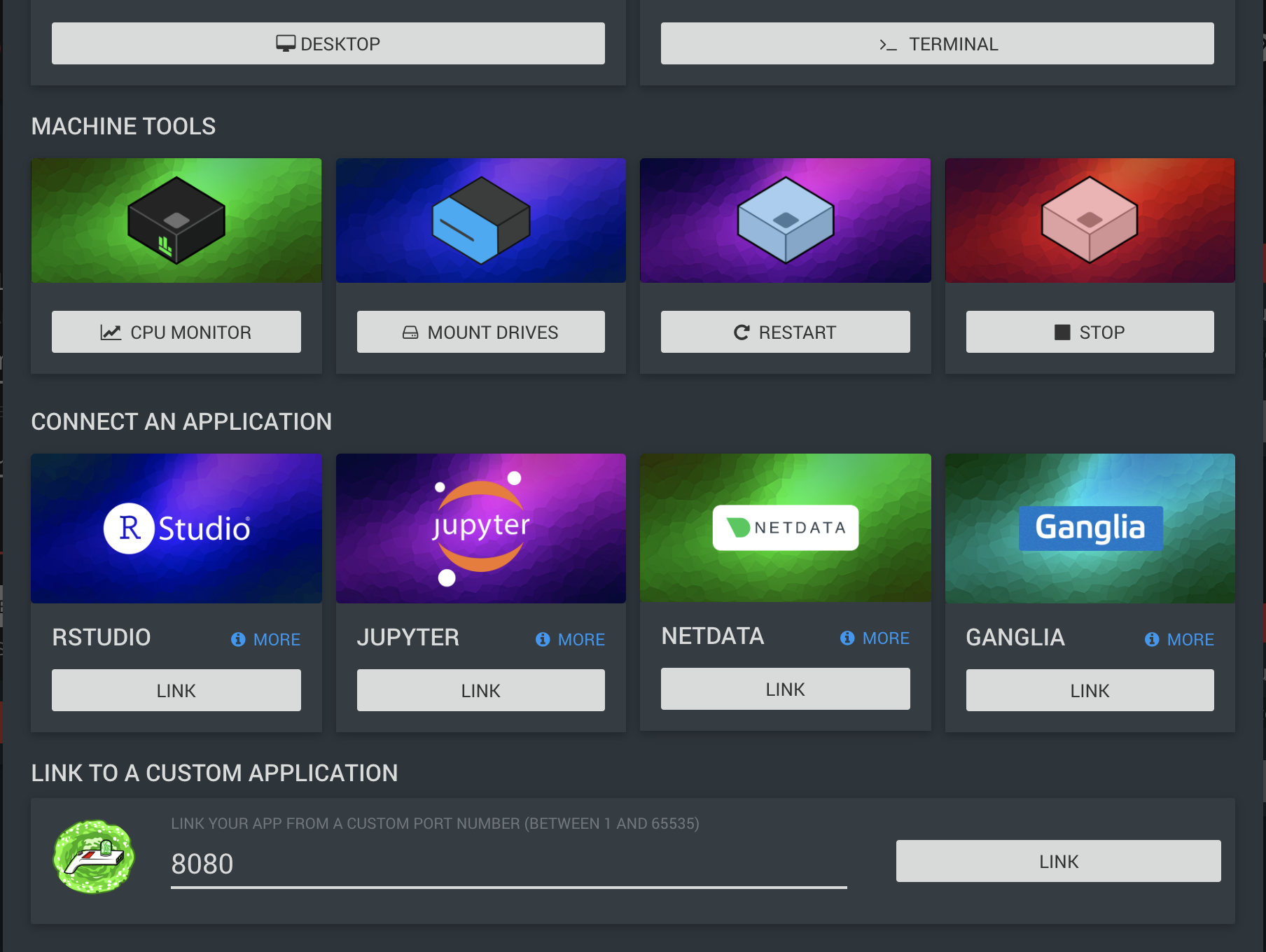Click the info icon beside Ganglia MORE
The height and width of the screenshot is (952, 1266).
1152,639
